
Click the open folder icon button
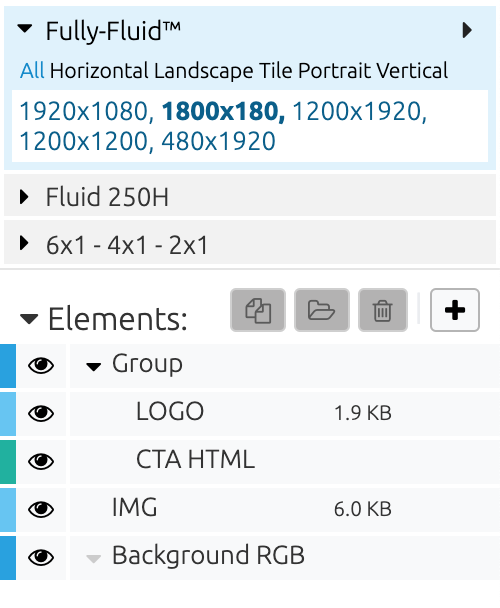click(x=322, y=310)
